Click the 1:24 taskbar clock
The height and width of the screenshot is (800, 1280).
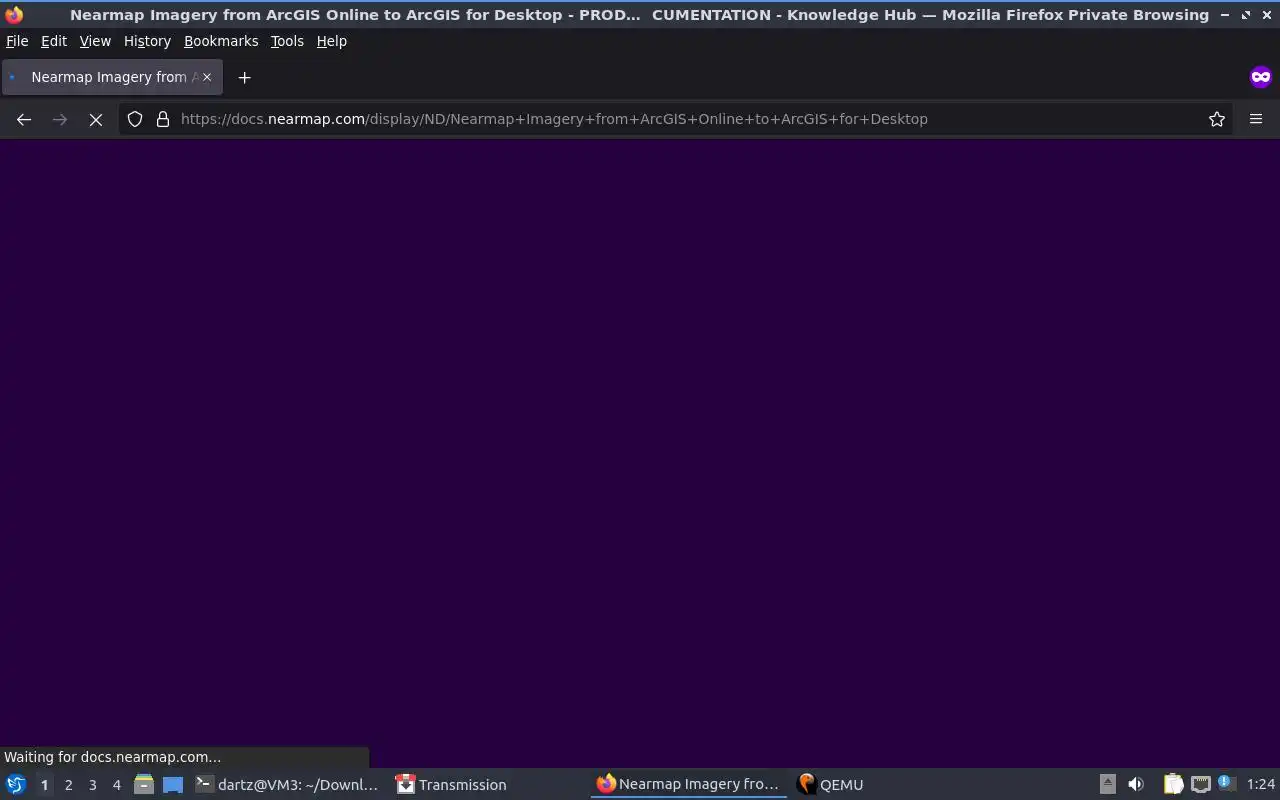1261,785
